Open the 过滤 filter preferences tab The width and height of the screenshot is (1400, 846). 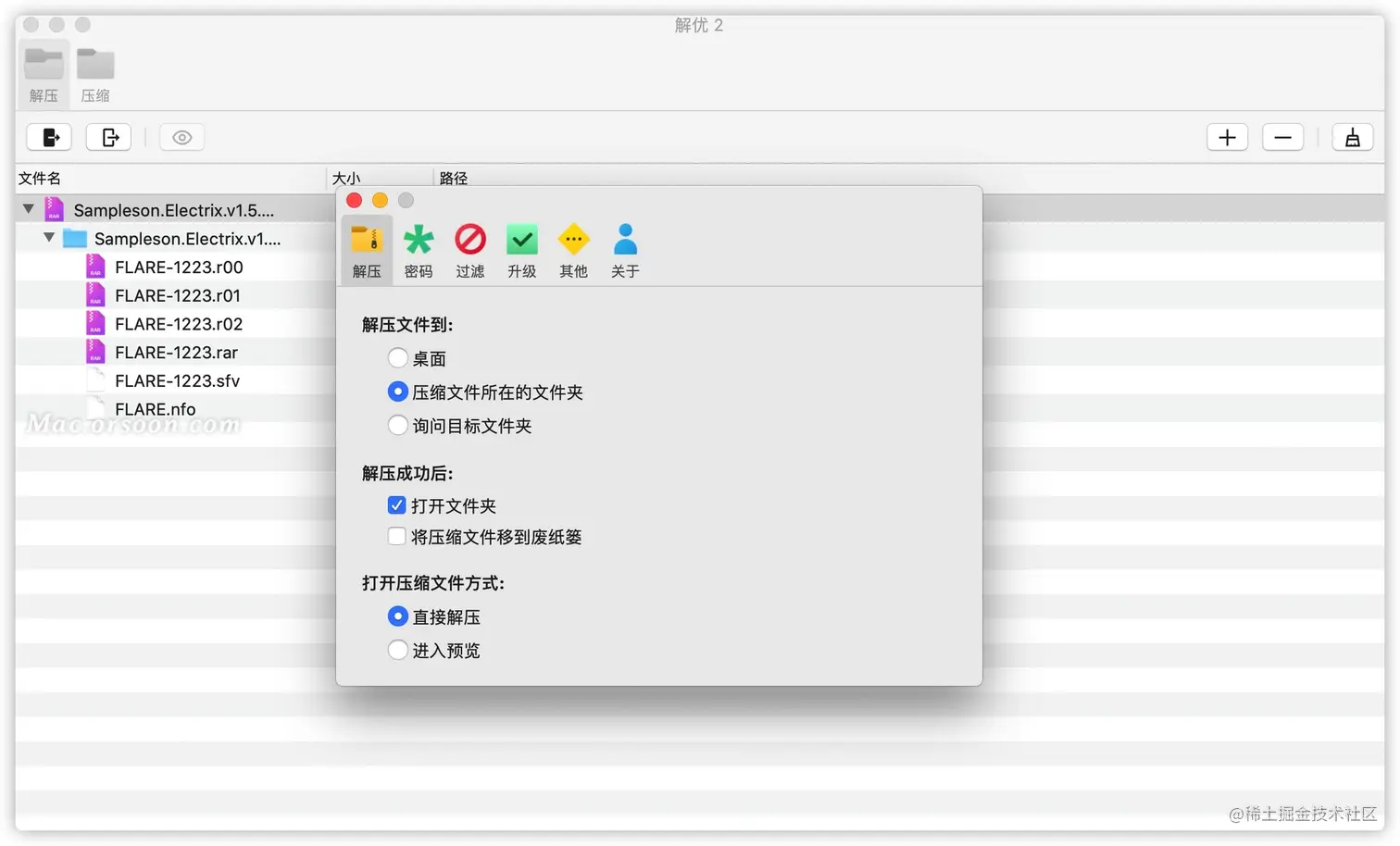pos(470,250)
